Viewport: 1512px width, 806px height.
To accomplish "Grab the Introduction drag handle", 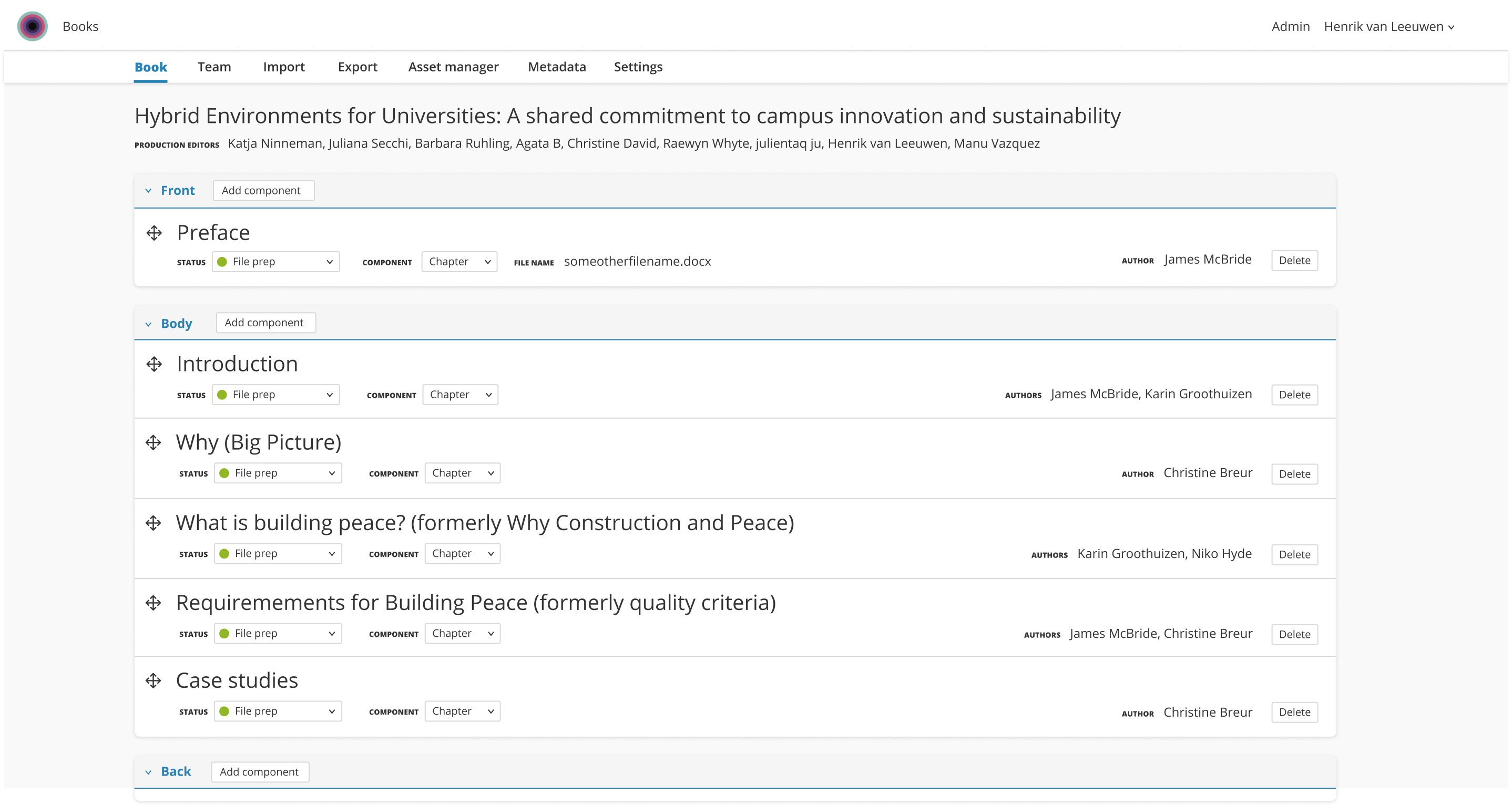I will click(x=155, y=364).
